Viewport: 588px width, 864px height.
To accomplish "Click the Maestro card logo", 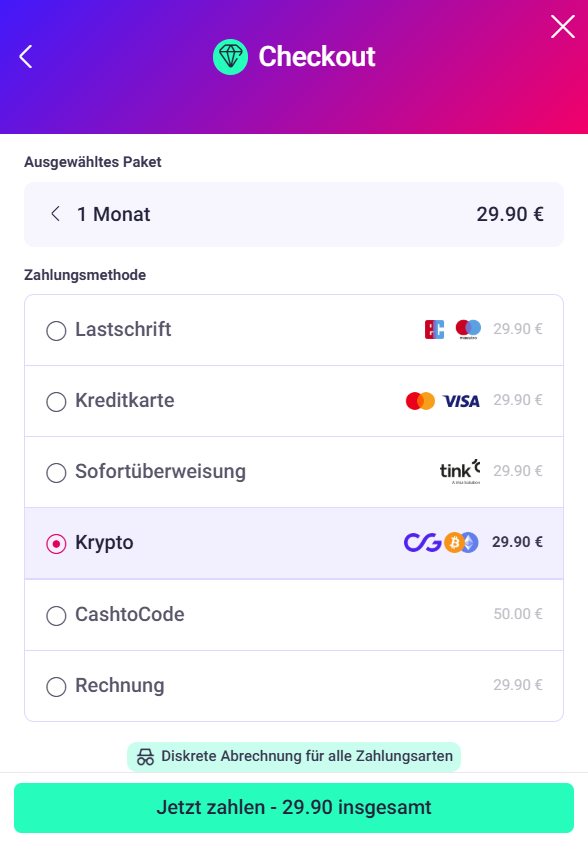I will pyautogui.click(x=468, y=329).
